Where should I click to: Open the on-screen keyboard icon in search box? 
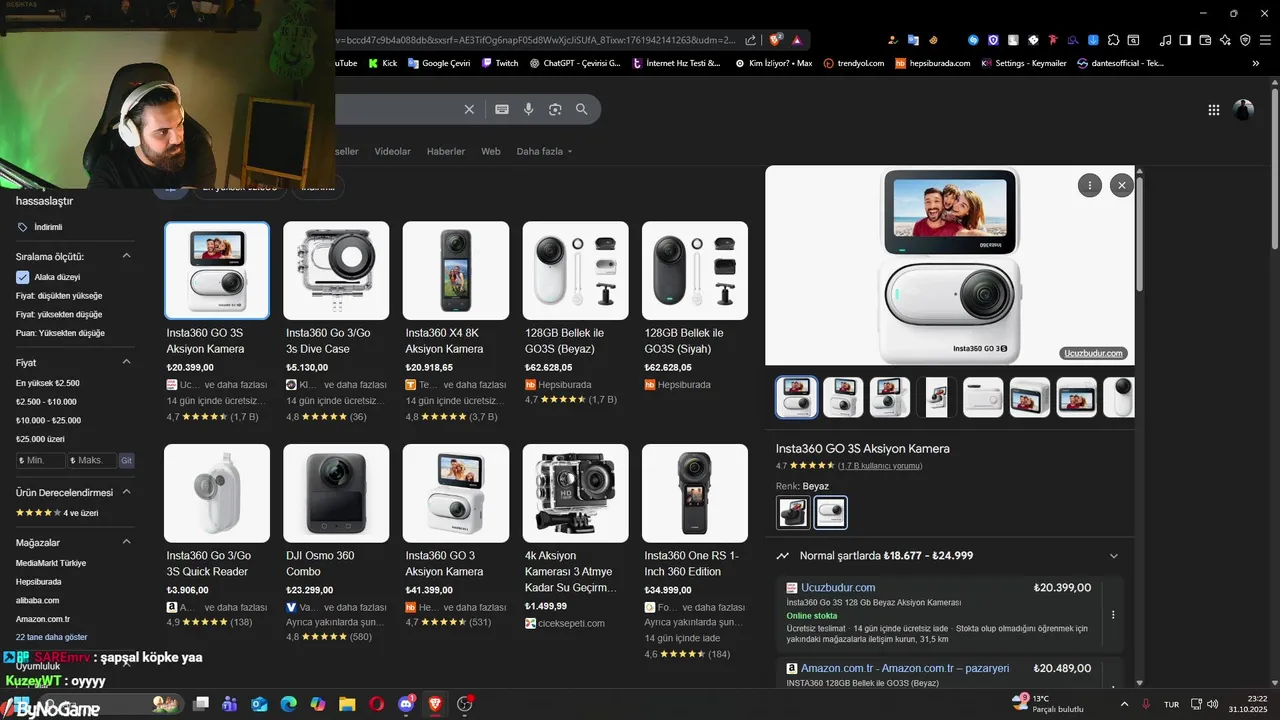[x=502, y=109]
